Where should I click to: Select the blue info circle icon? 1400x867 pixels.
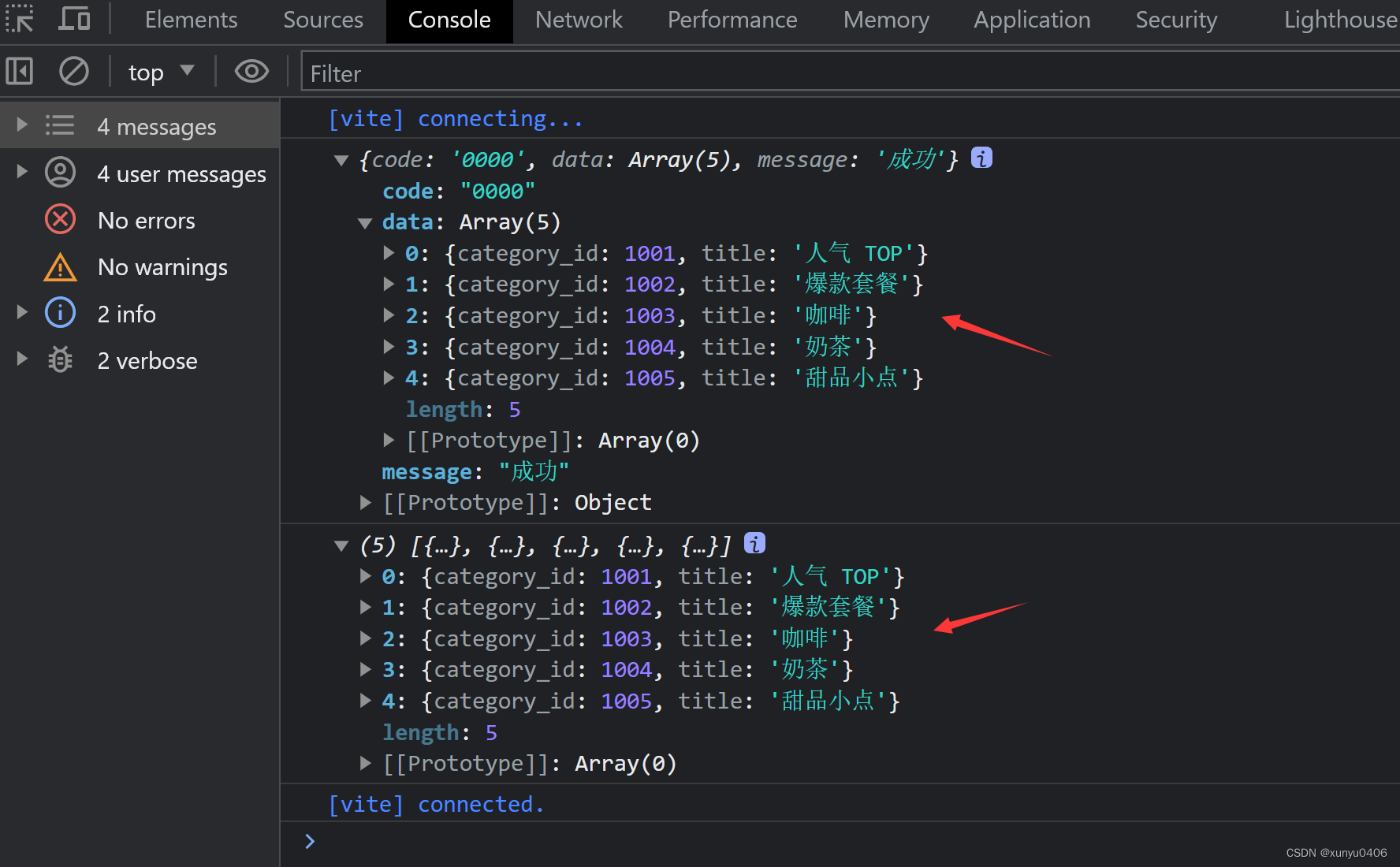click(60, 313)
